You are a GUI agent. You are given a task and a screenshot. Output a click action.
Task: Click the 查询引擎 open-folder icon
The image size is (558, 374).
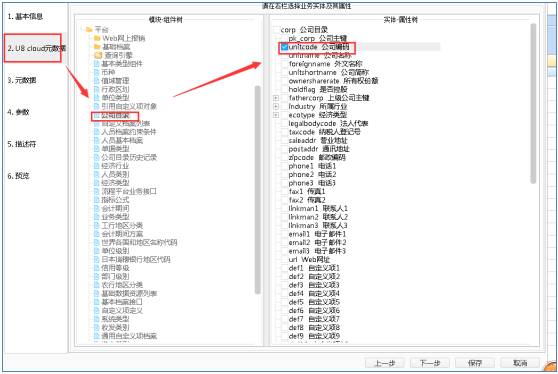(98, 55)
